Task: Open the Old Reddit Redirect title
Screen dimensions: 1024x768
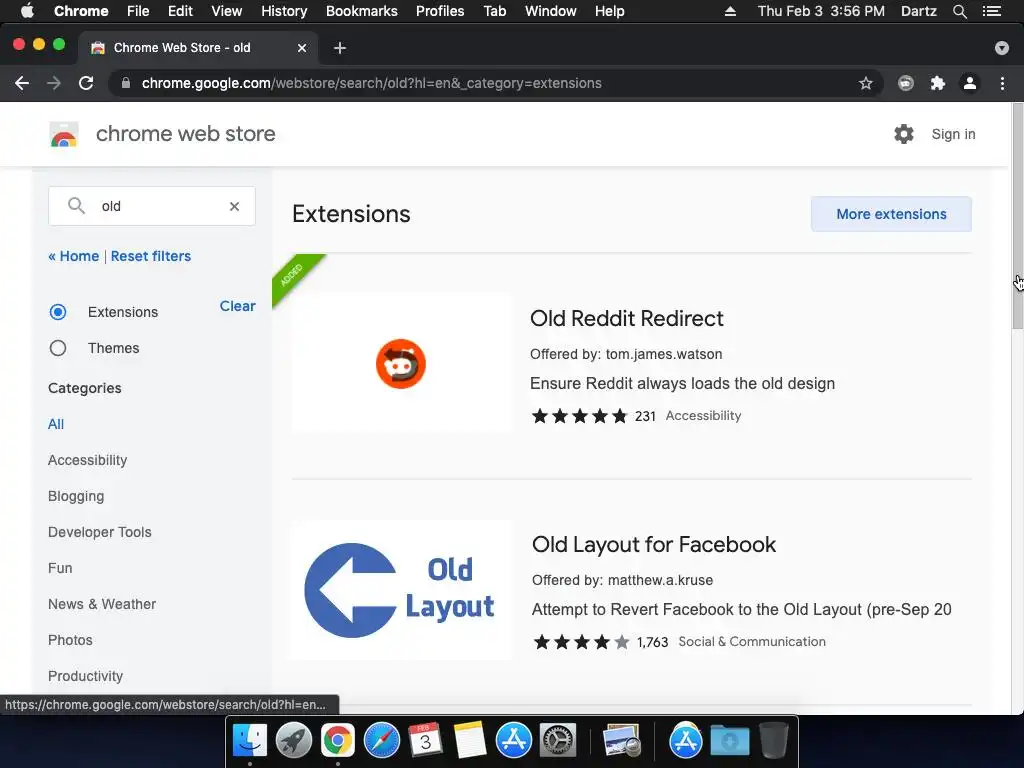Action: pyautogui.click(x=627, y=319)
